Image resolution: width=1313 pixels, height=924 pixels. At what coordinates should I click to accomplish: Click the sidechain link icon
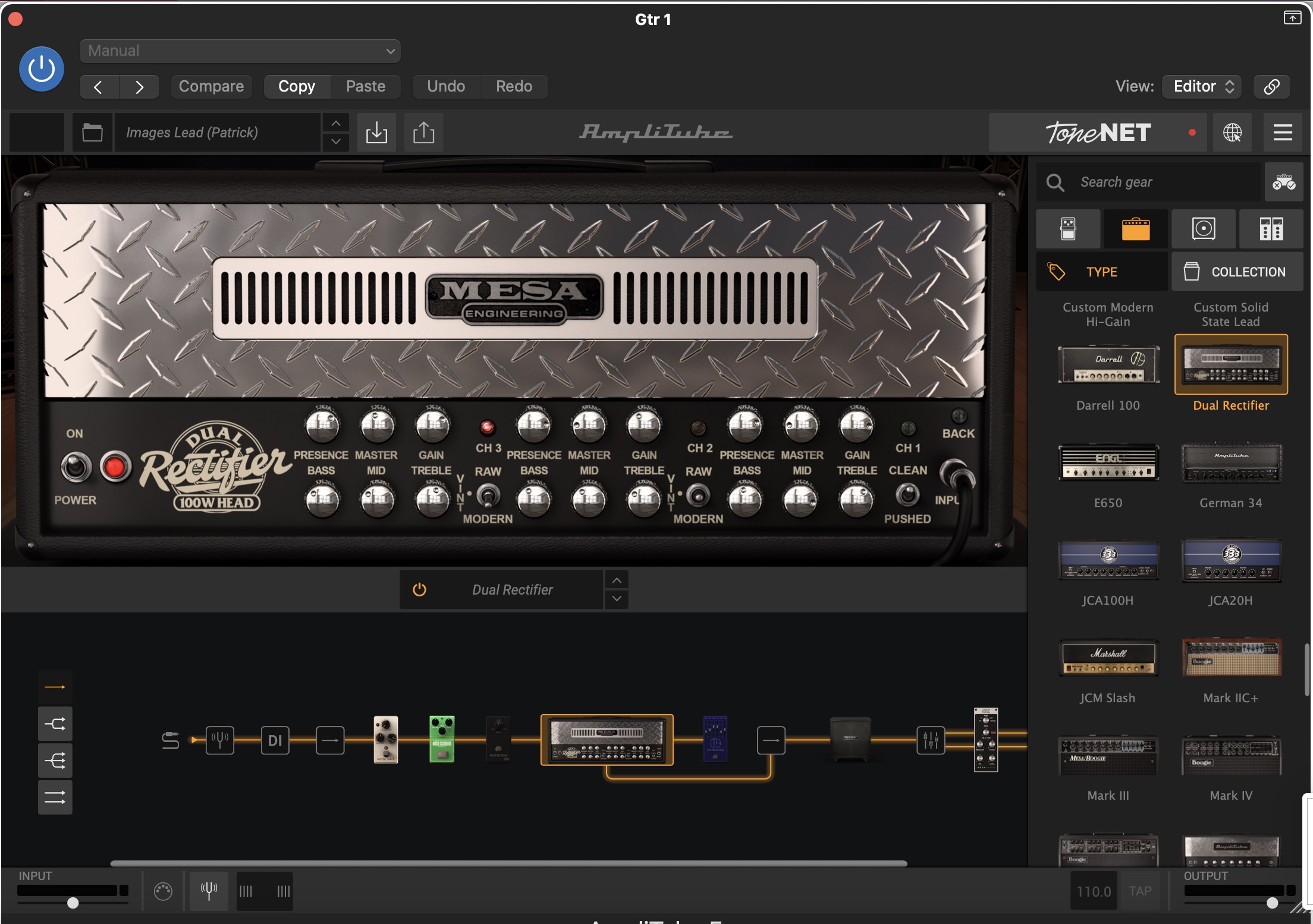pyautogui.click(x=1271, y=87)
